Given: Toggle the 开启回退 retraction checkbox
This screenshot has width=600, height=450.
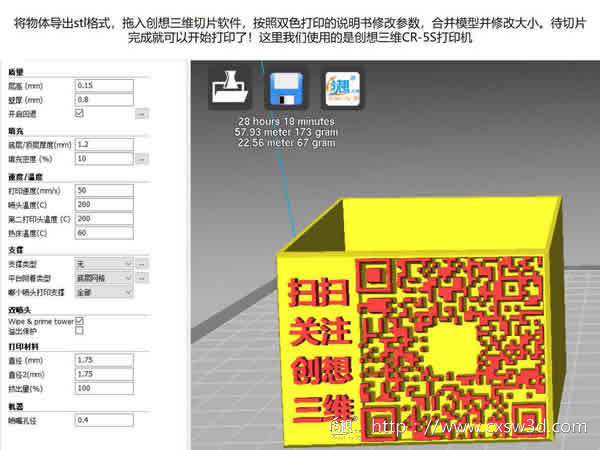Looking at the screenshot, I should (x=79, y=113).
